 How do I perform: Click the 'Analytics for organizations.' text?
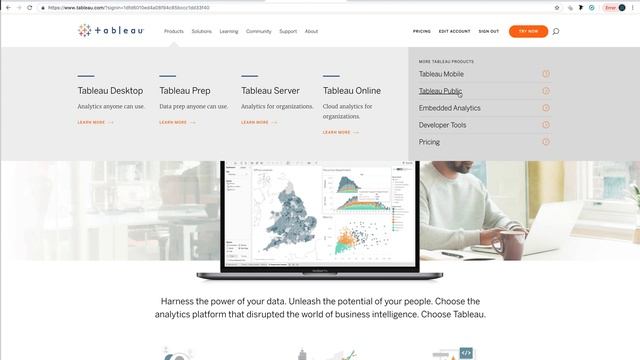pyautogui.click(x=277, y=107)
